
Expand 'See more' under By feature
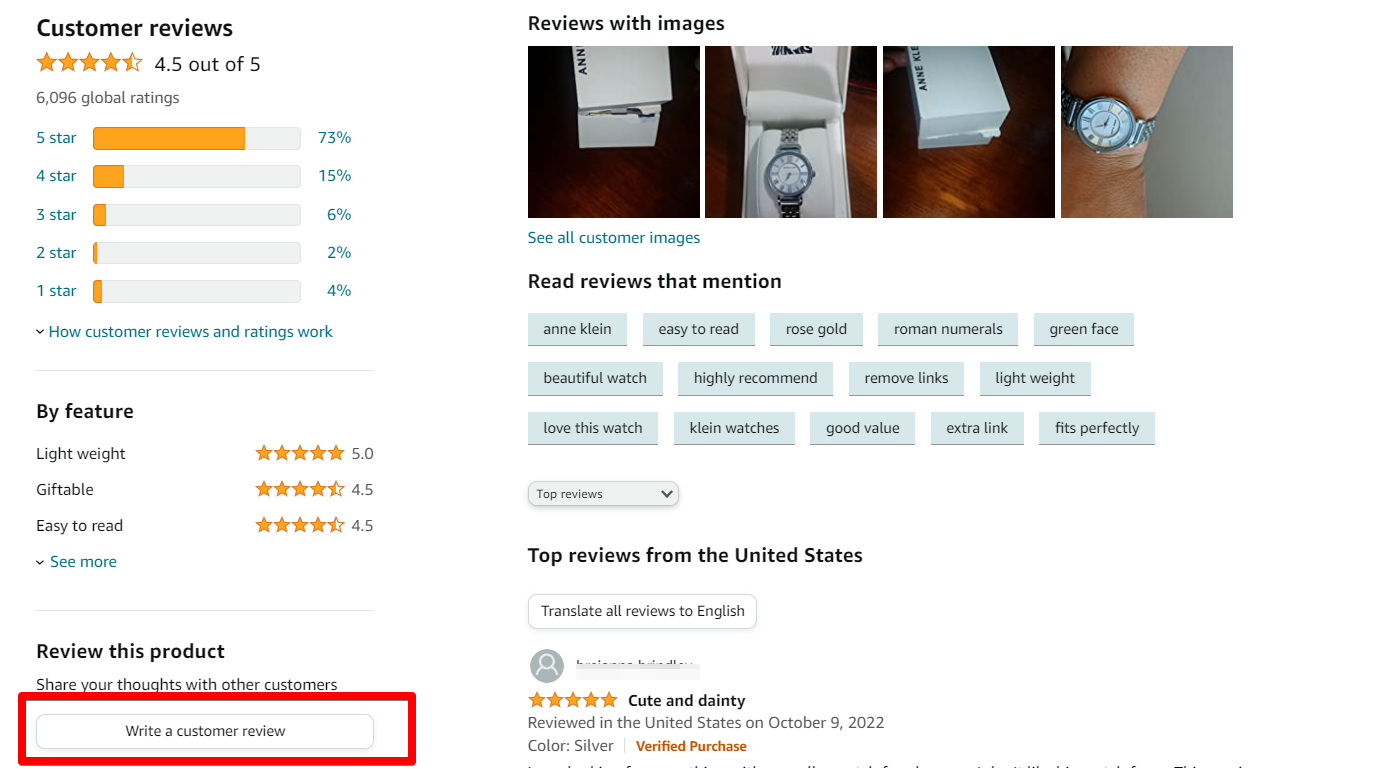click(x=83, y=561)
